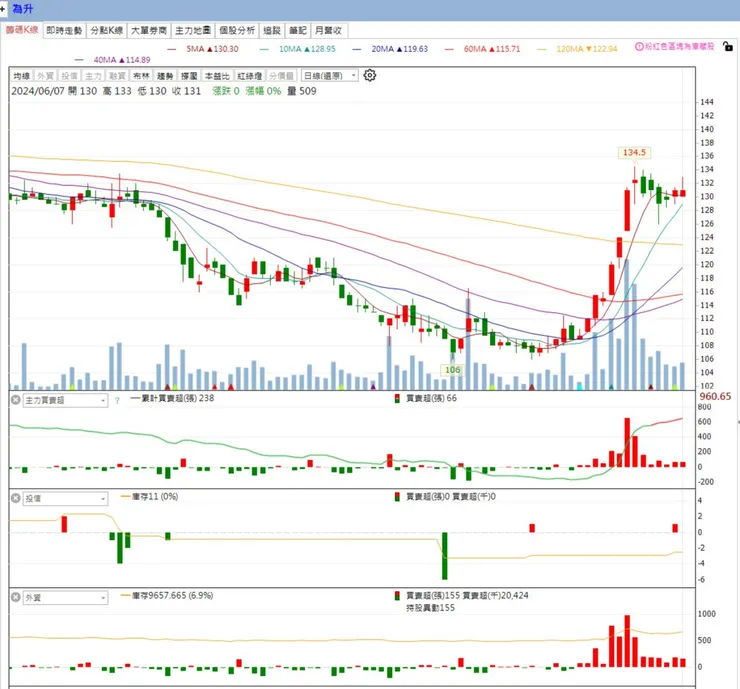Switch to the 追蹤 tab

click(272, 31)
